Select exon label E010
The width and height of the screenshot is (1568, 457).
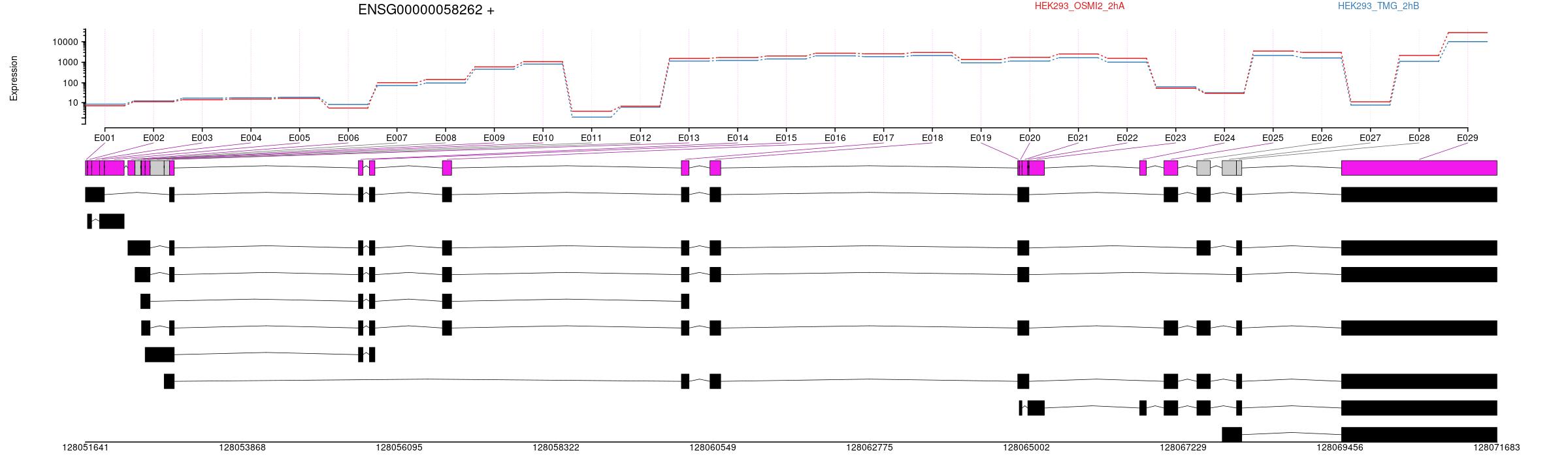pos(543,138)
